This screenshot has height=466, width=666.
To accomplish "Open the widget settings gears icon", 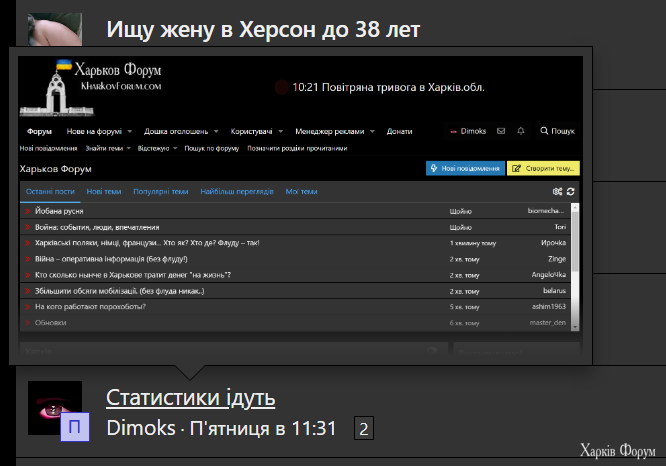I will [557, 192].
